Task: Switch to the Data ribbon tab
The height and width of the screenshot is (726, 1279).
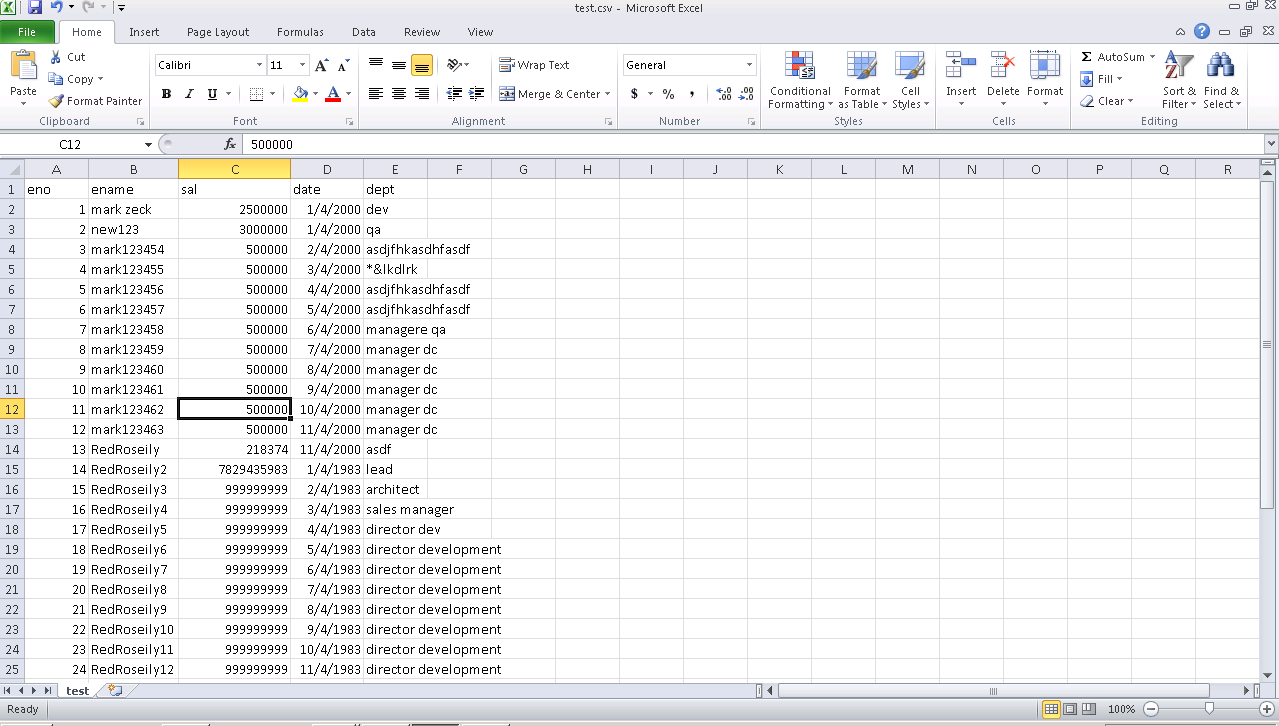Action: (x=364, y=32)
